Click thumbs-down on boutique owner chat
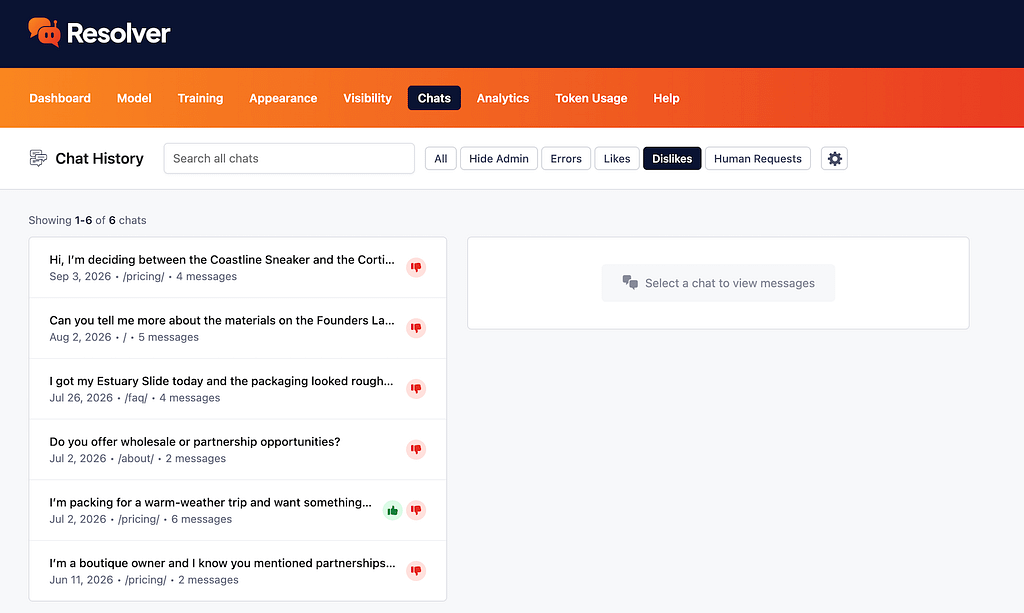This screenshot has width=1024, height=613. coord(416,571)
